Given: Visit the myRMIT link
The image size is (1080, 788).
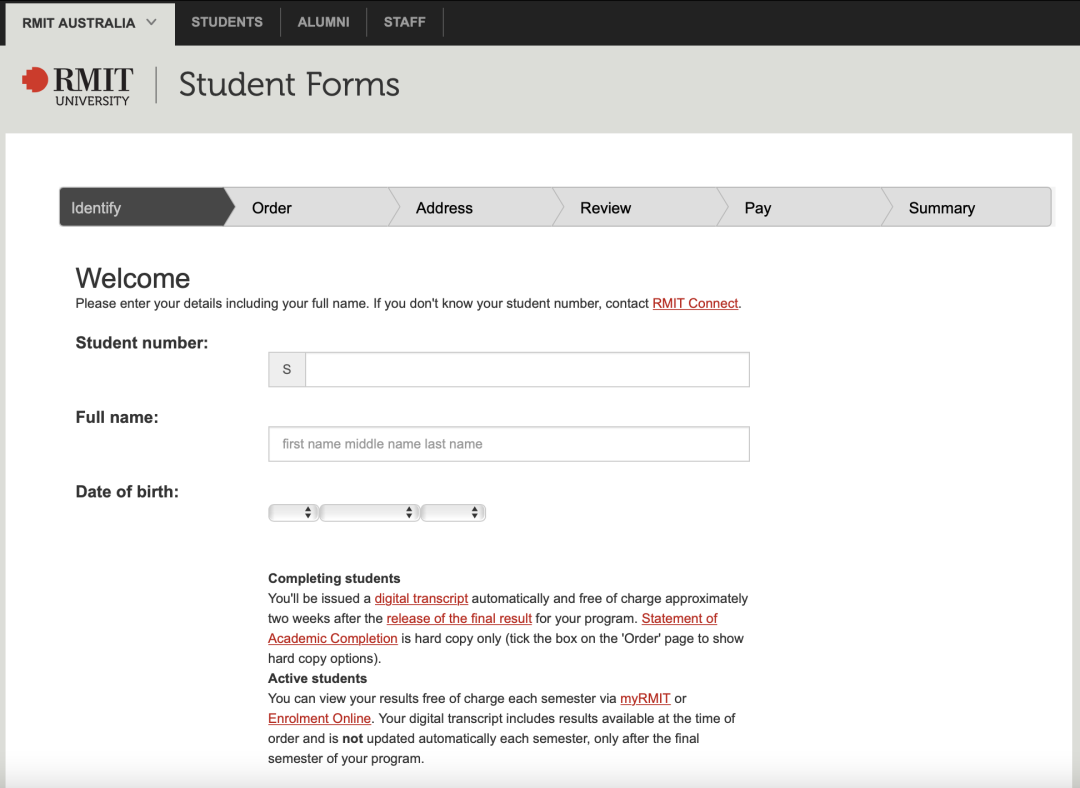Looking at the screenshot, I should [645, 698].
